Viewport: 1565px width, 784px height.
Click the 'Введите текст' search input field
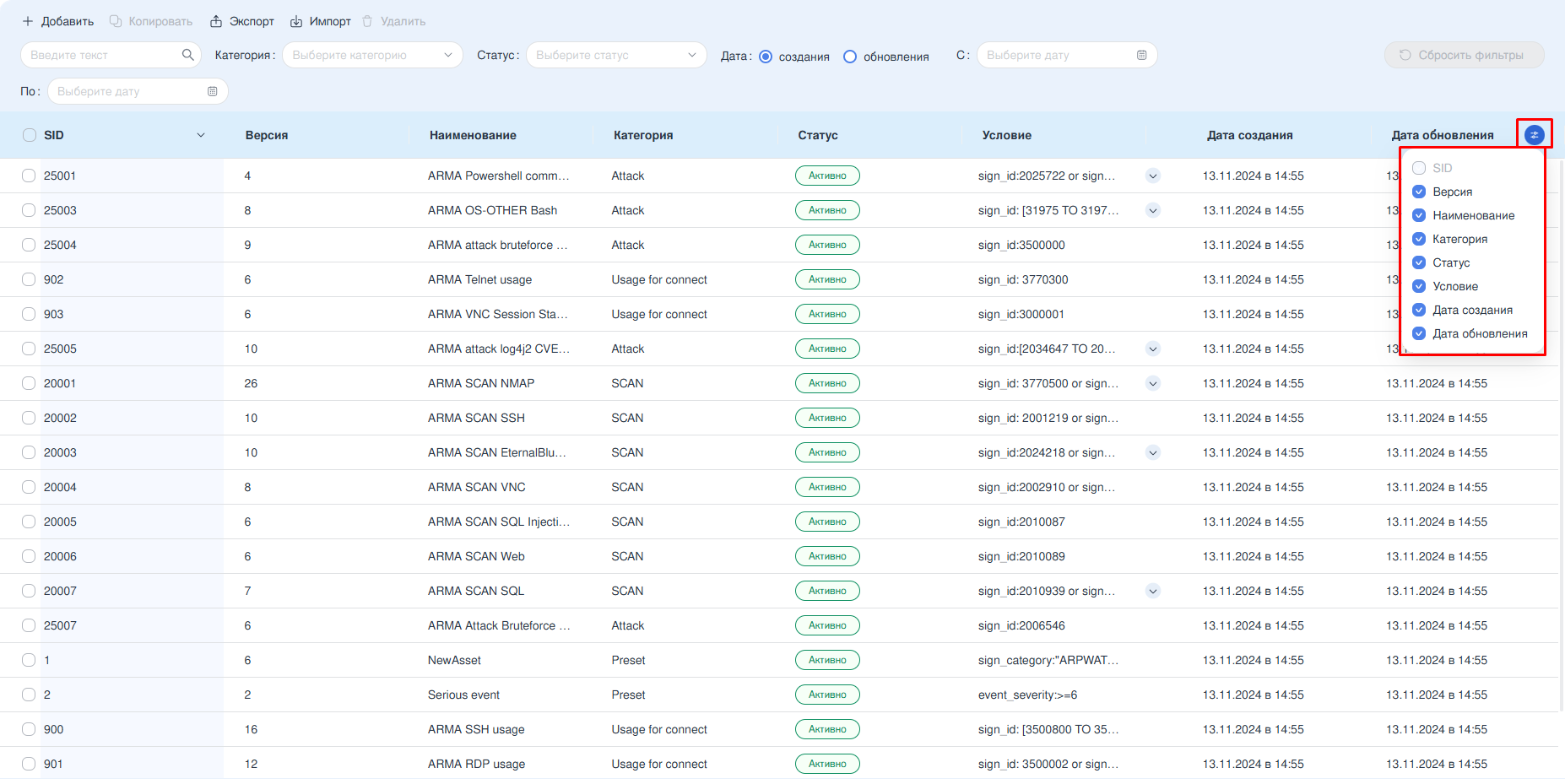click(x=101, y=55)
